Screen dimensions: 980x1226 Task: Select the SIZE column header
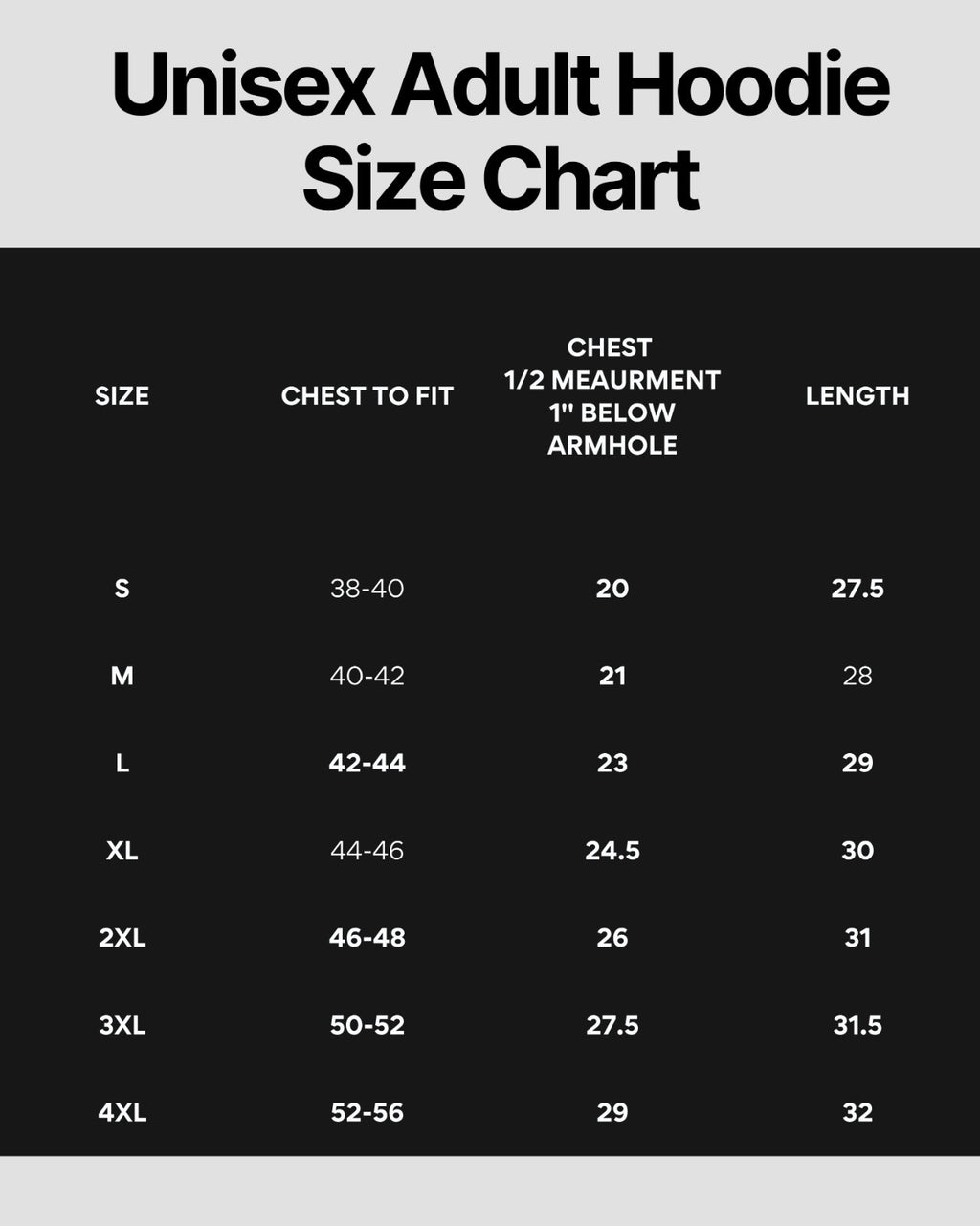(122, 396)
